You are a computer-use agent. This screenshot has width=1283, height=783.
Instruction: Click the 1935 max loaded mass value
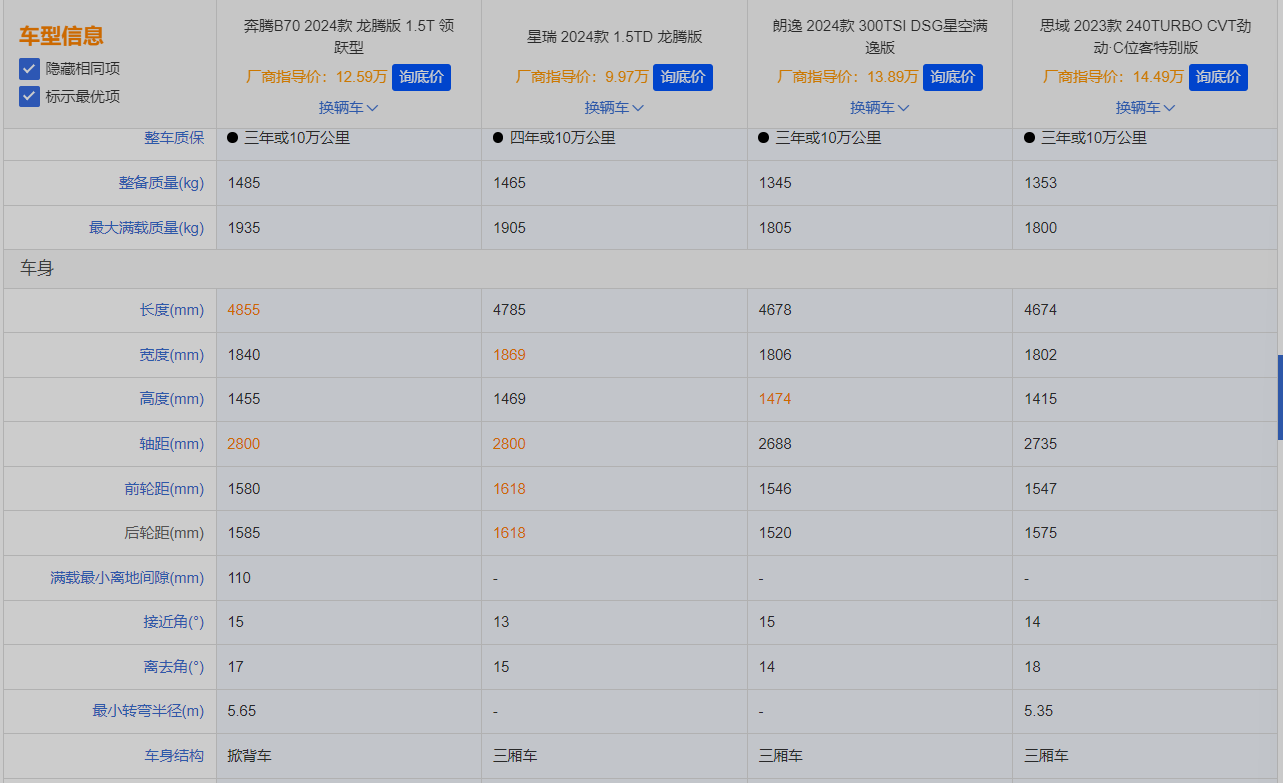243,228
